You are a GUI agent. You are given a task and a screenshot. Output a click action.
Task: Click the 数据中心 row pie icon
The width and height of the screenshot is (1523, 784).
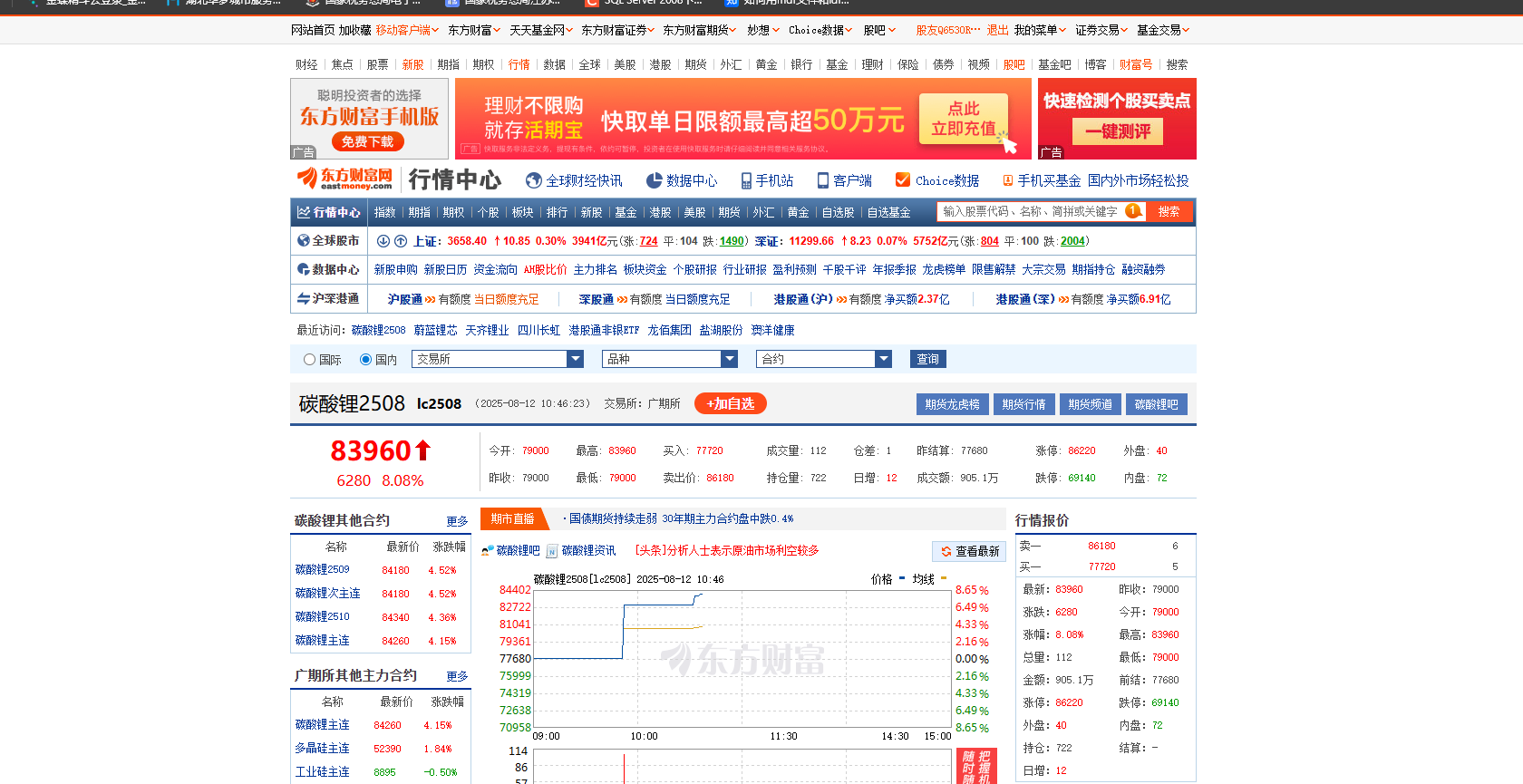coord(304,269)
